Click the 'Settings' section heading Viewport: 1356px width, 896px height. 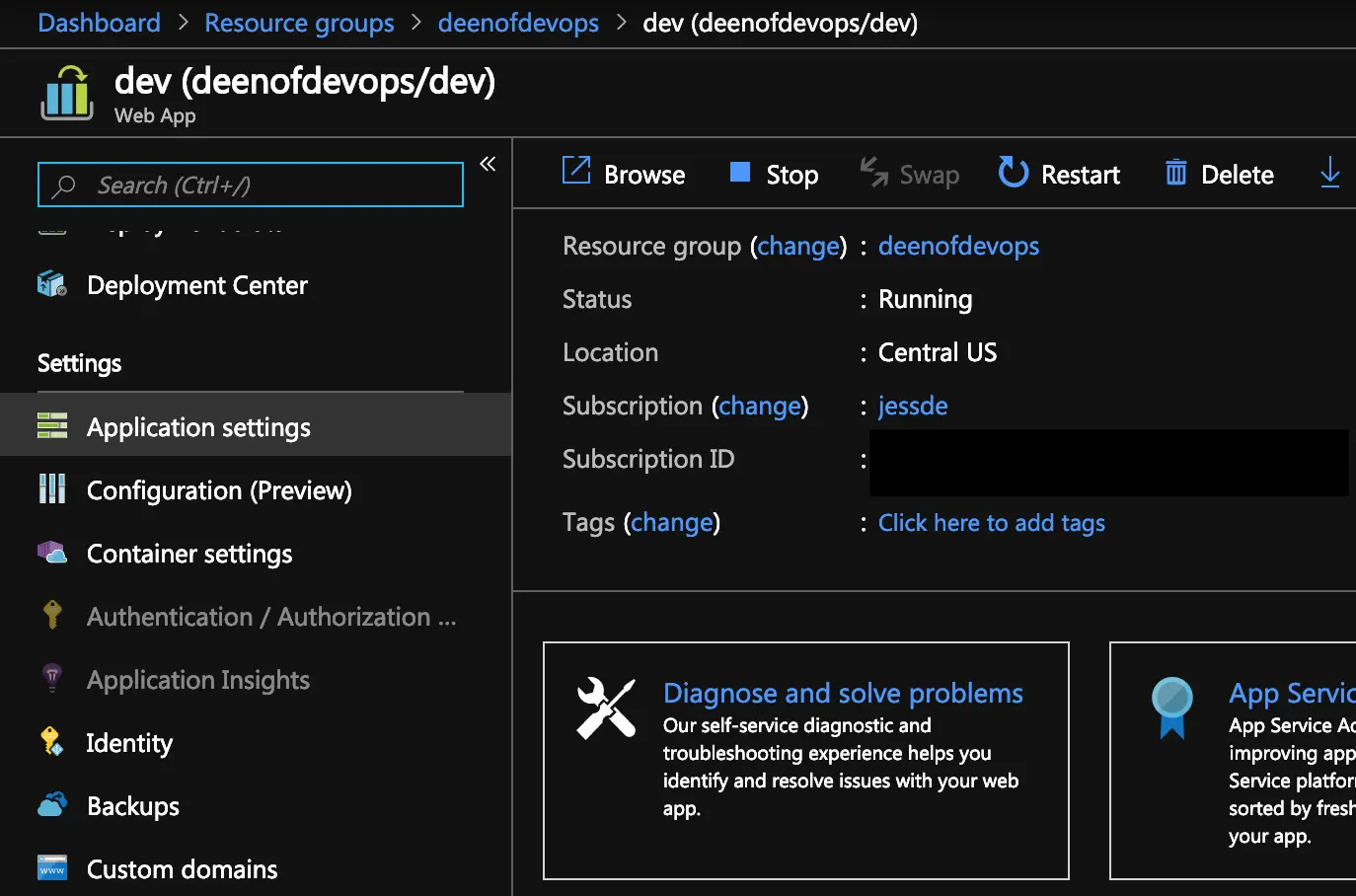click(x=79, y=363)
